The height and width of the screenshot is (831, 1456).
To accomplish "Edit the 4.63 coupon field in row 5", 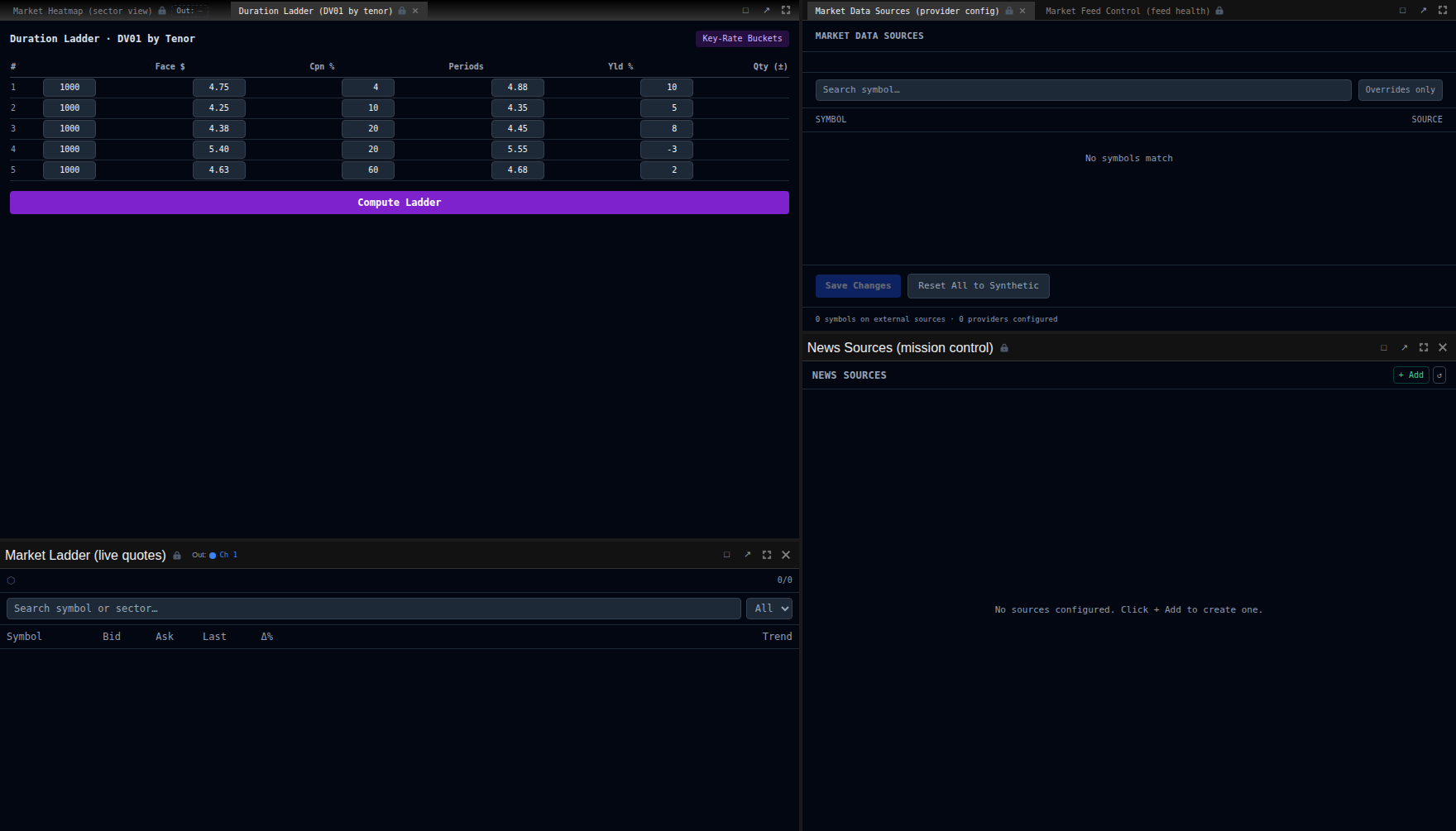I will (219, 170).
